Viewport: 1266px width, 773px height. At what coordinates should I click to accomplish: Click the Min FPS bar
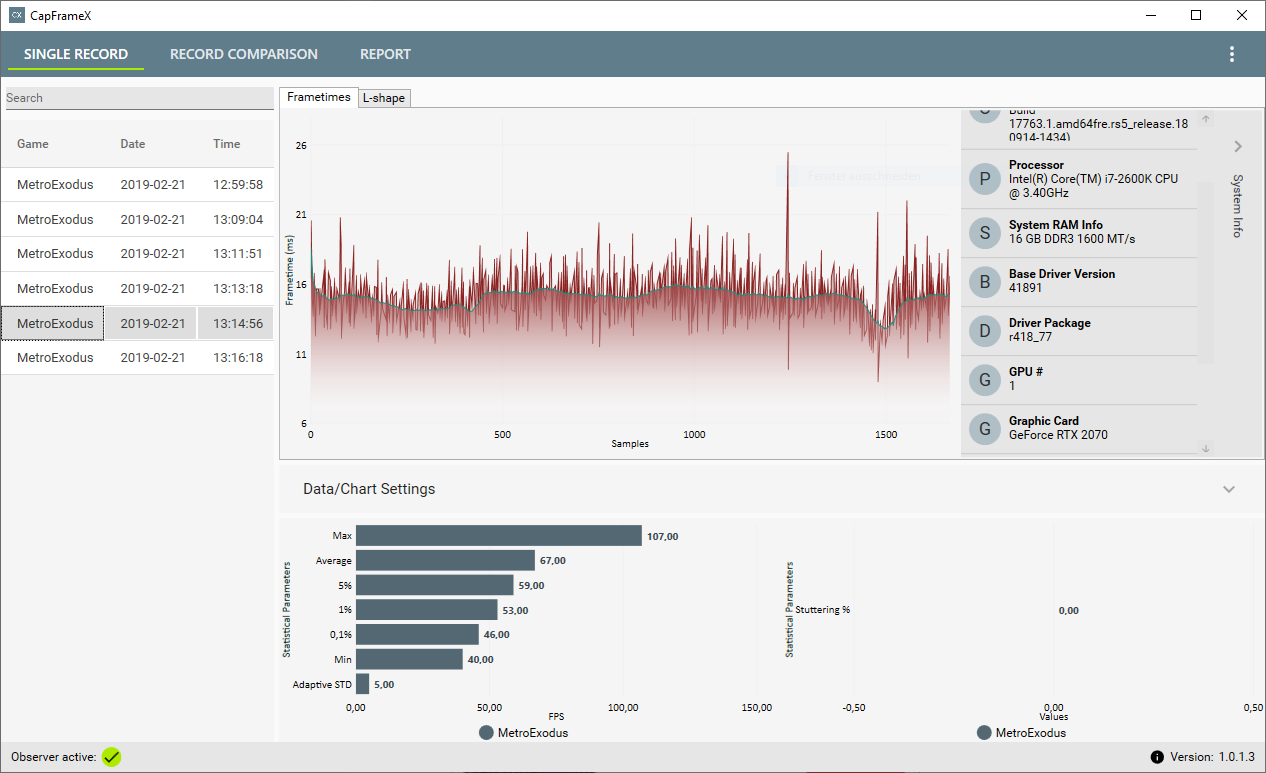pyautogui.click(x=409, y=659)
